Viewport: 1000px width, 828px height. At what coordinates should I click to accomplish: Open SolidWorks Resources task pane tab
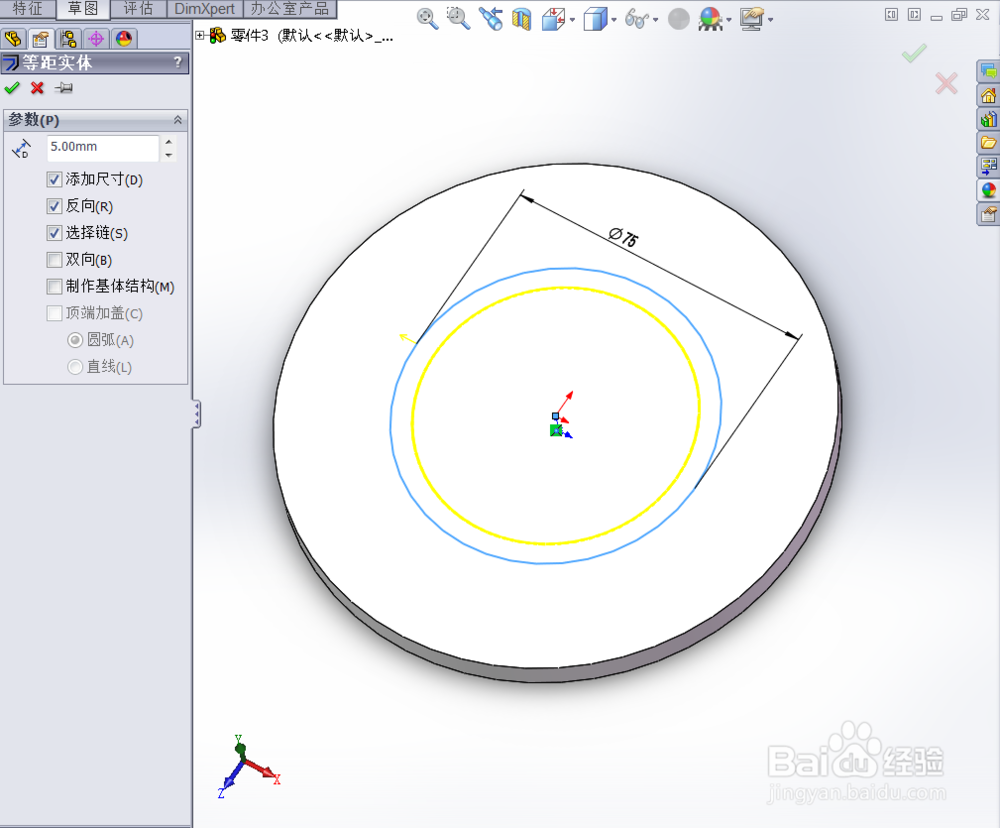[988, 96]
